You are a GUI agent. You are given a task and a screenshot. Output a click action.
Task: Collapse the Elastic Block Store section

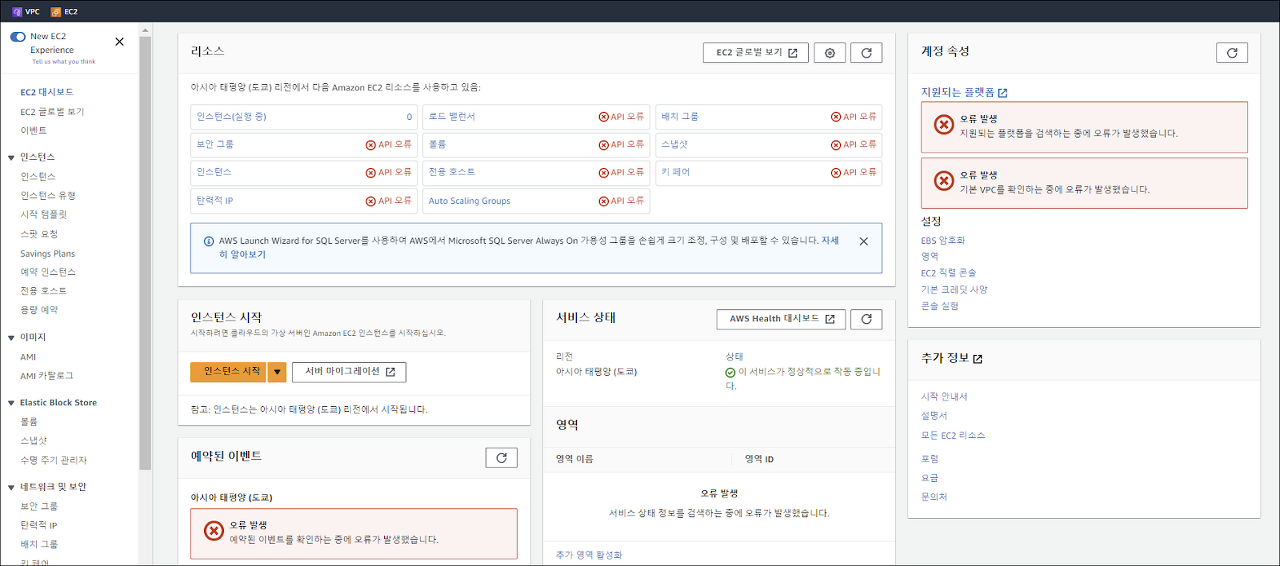[x=11, y=402]
